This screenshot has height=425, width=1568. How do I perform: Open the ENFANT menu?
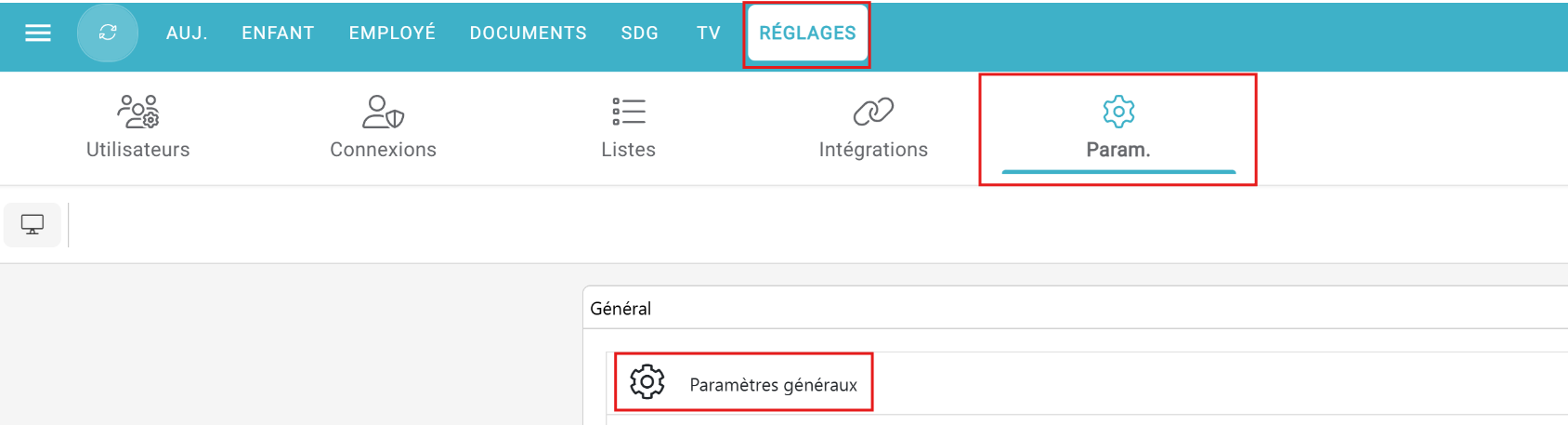click(x=278, y=33)
